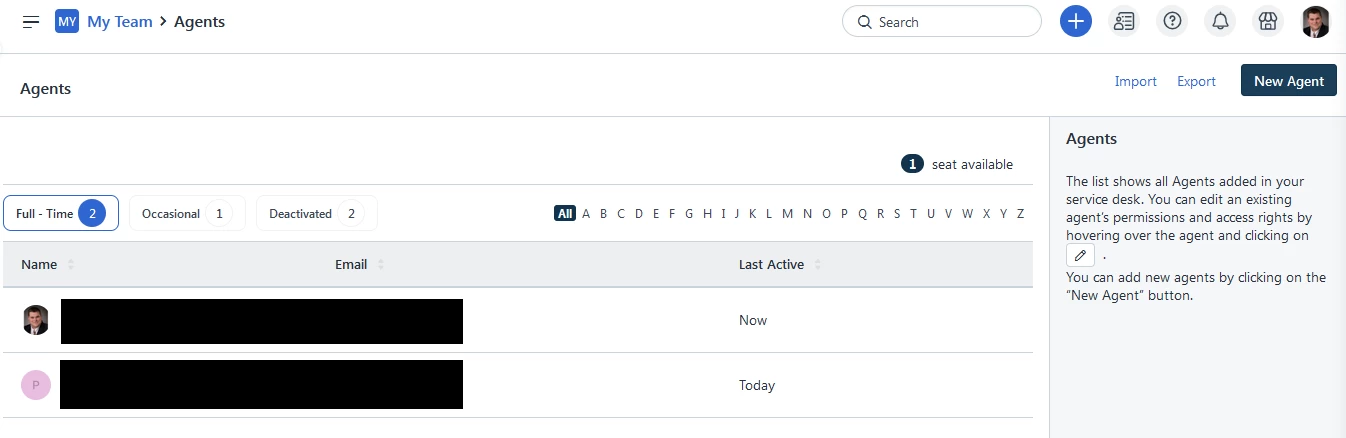Open the help question mark icon
Viewport: 1346px width, 438px height.
[x=1172, y=21]
